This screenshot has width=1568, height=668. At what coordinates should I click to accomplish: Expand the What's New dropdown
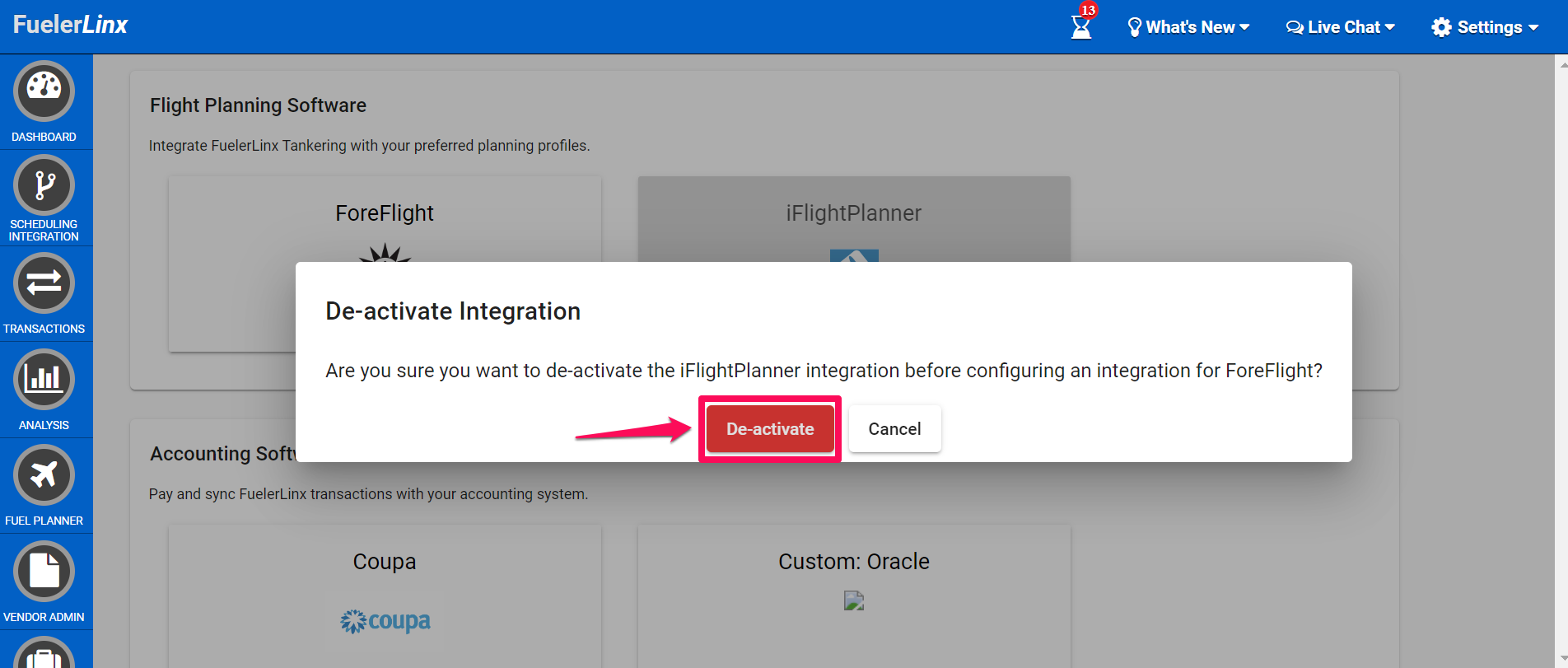tap(1188, 27)
